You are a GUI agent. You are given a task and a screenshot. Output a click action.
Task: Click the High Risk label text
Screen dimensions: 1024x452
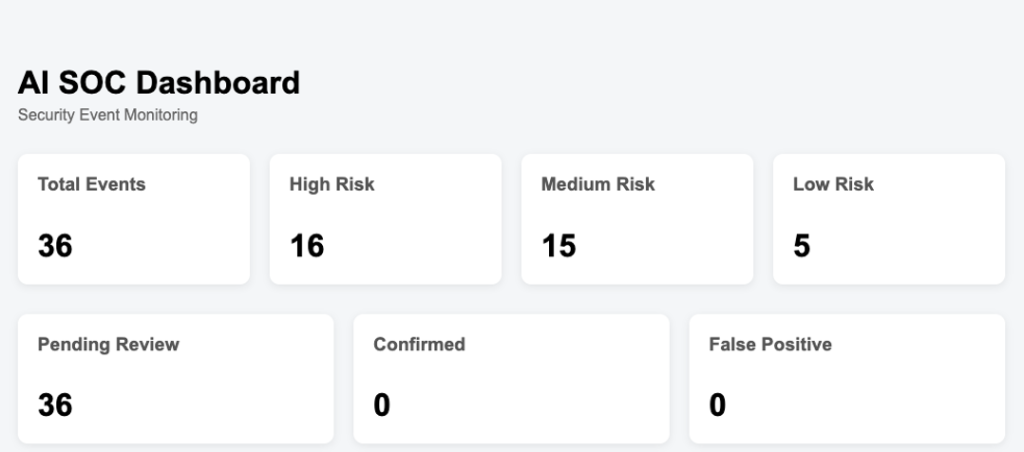point(332,185)
